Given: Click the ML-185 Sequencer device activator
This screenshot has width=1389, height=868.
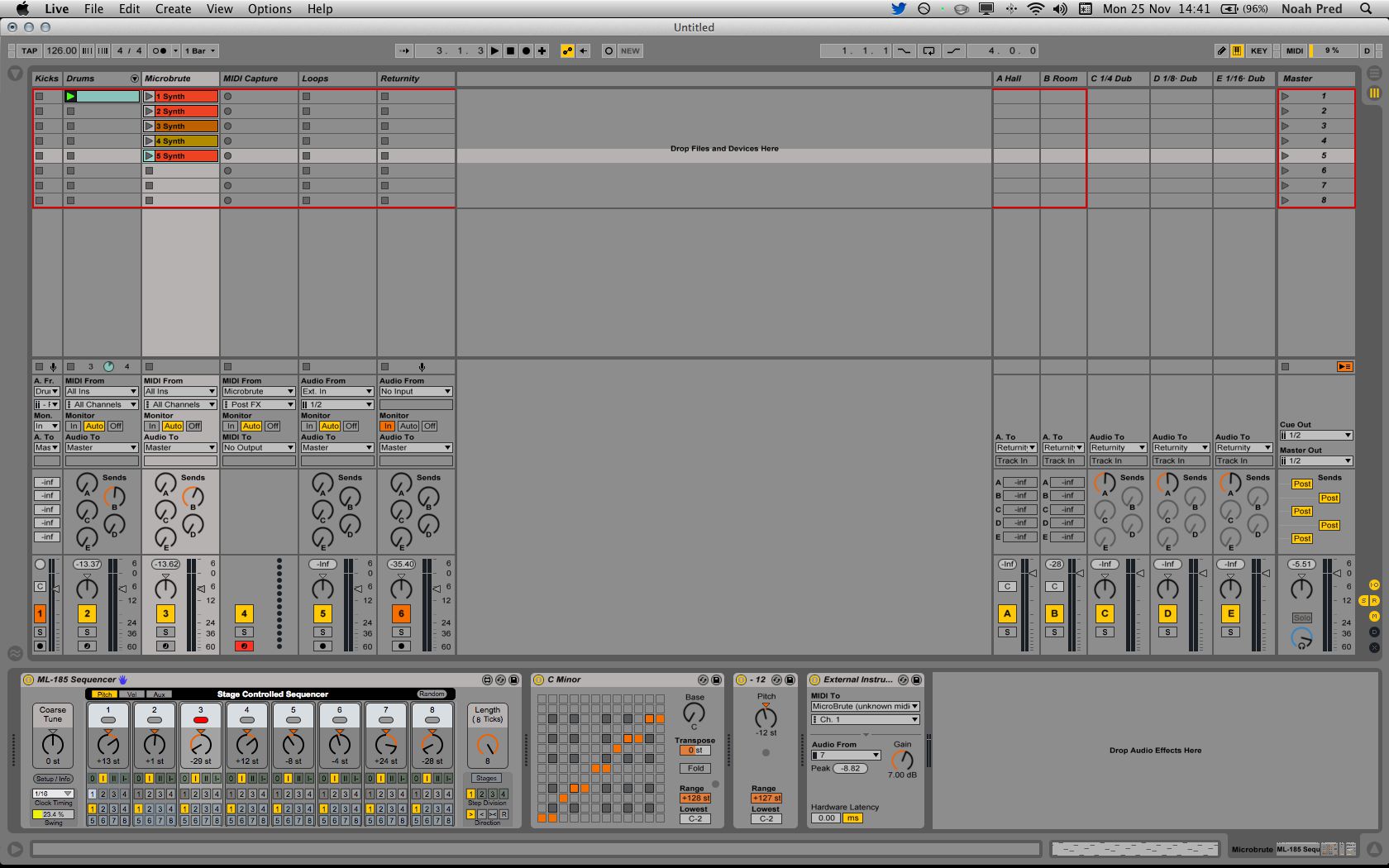Looking at the screenshot, I should [x=28, y=680].
